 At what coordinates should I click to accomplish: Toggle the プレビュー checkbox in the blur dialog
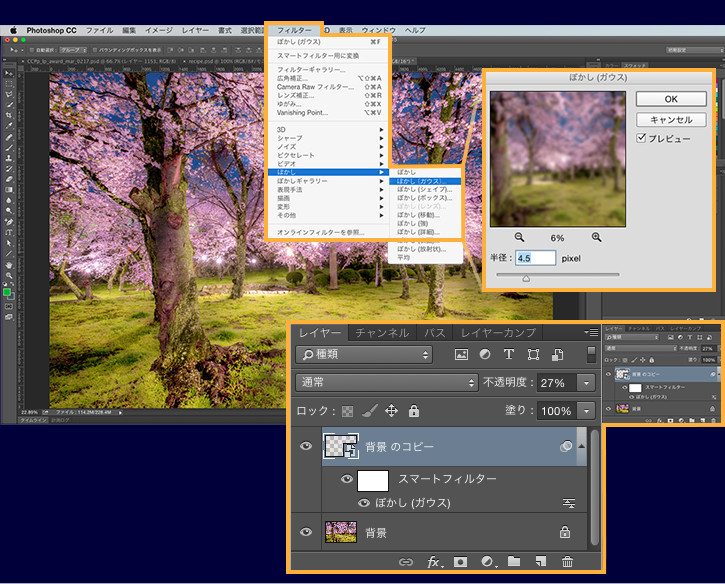[641, 138]
